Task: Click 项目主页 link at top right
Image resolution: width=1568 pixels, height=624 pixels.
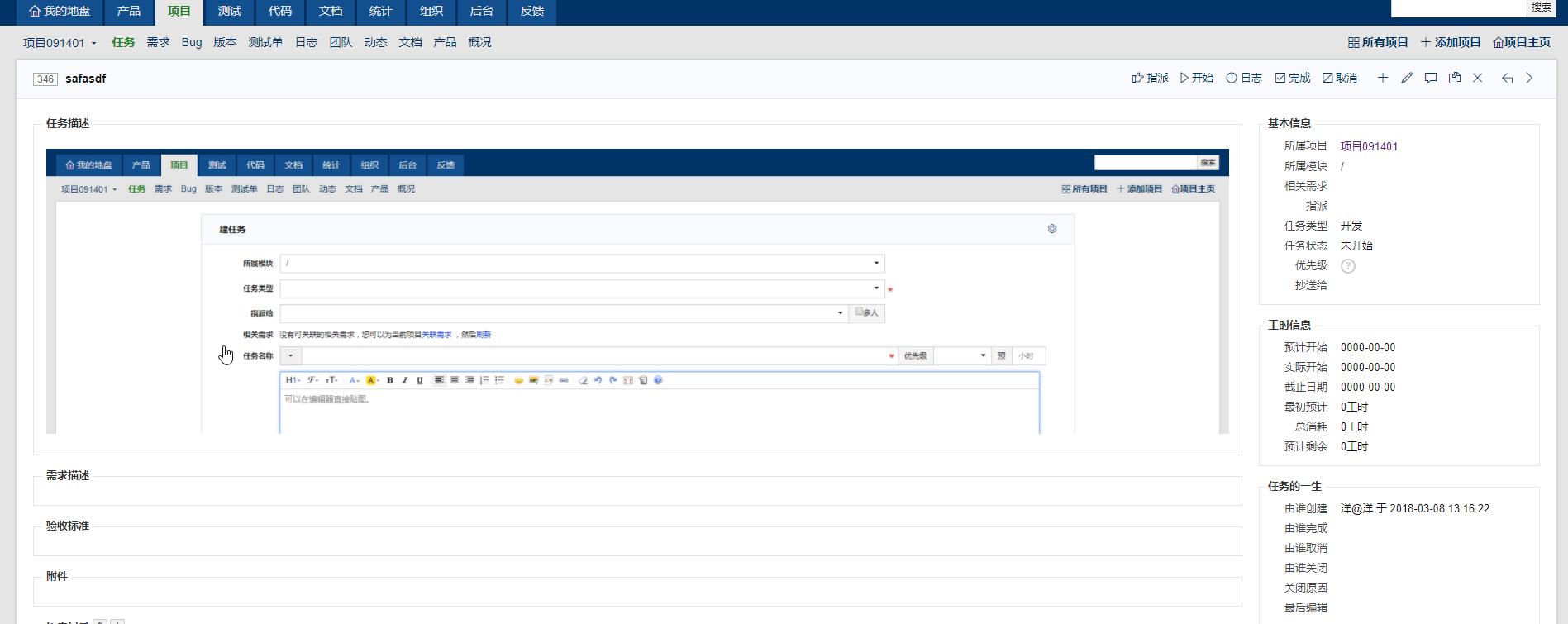Action: pos(1522,43)
